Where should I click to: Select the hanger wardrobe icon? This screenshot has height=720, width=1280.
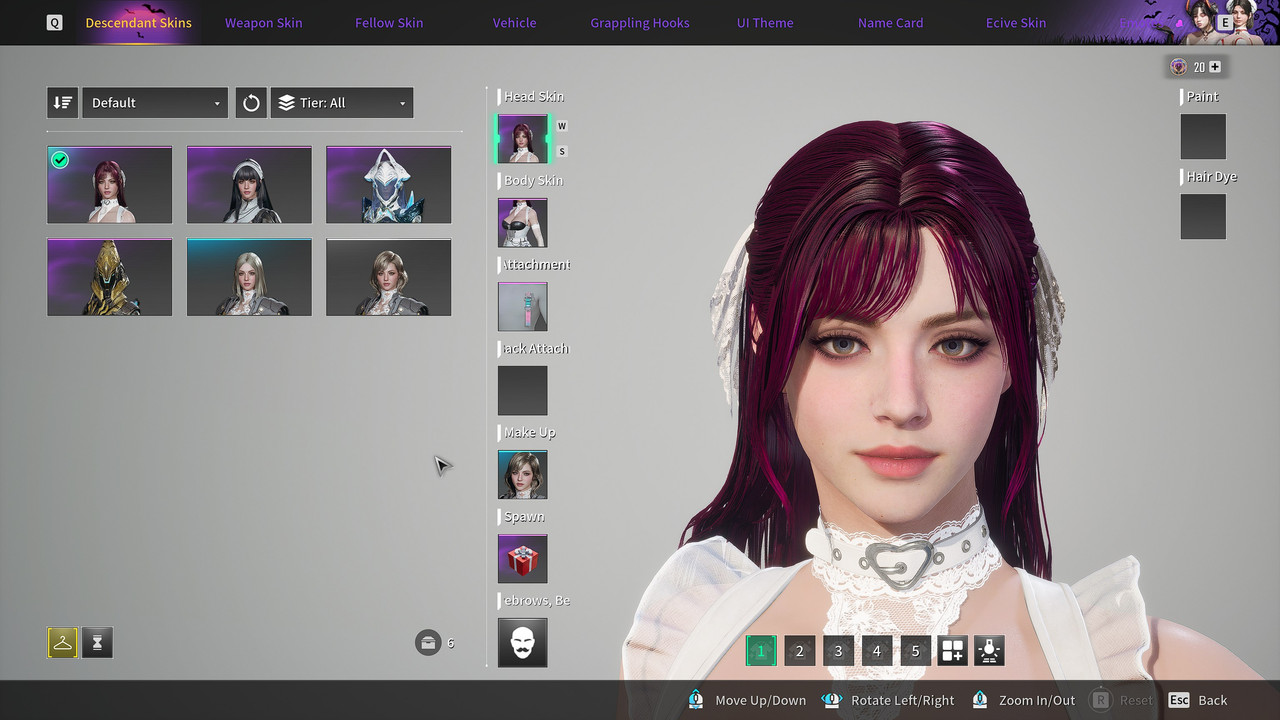pyautogui.click(x=62, y=643)
